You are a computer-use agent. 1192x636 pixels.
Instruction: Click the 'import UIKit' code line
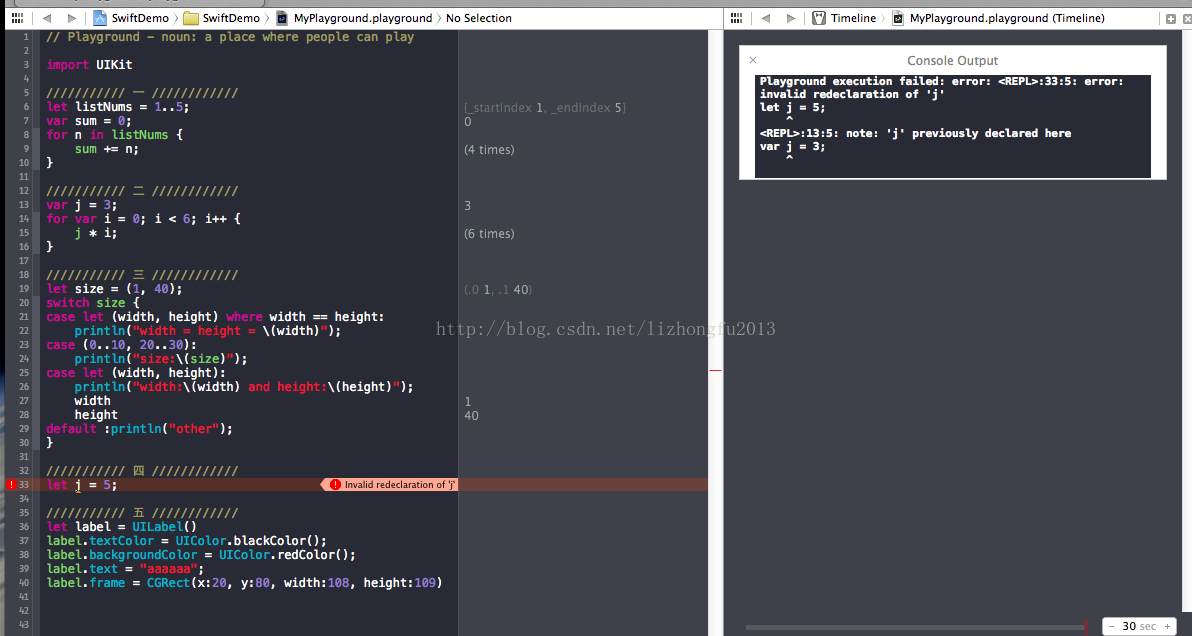(89, 65)
